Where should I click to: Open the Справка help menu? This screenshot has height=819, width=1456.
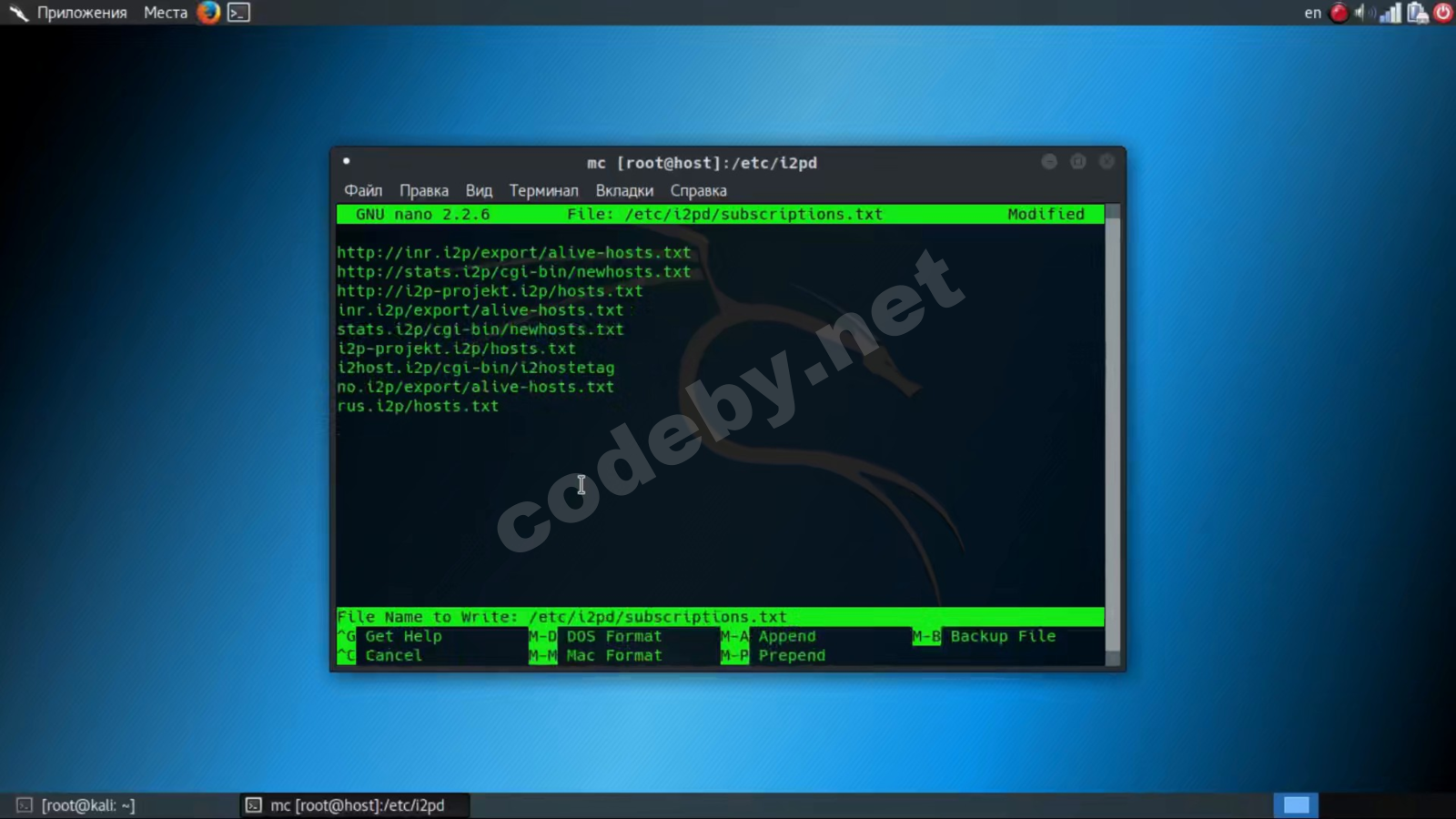click(699, 190)
